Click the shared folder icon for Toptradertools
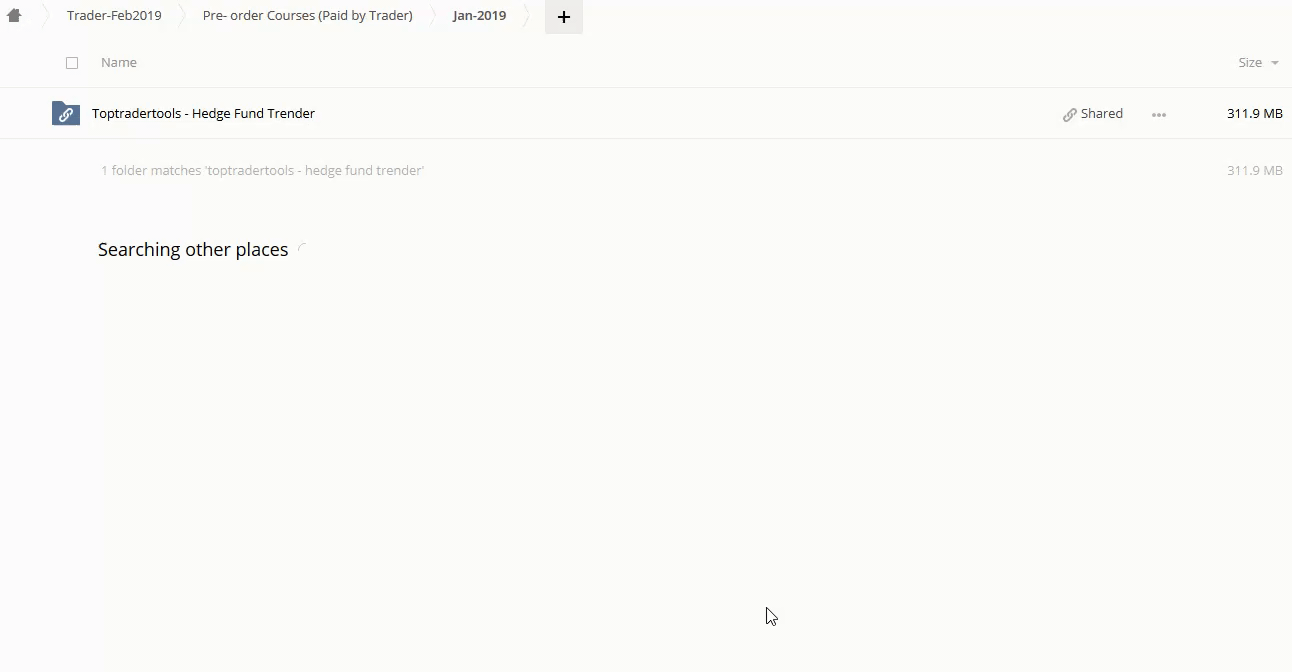This screenshot has height=672, width=1292. [66, 114]
